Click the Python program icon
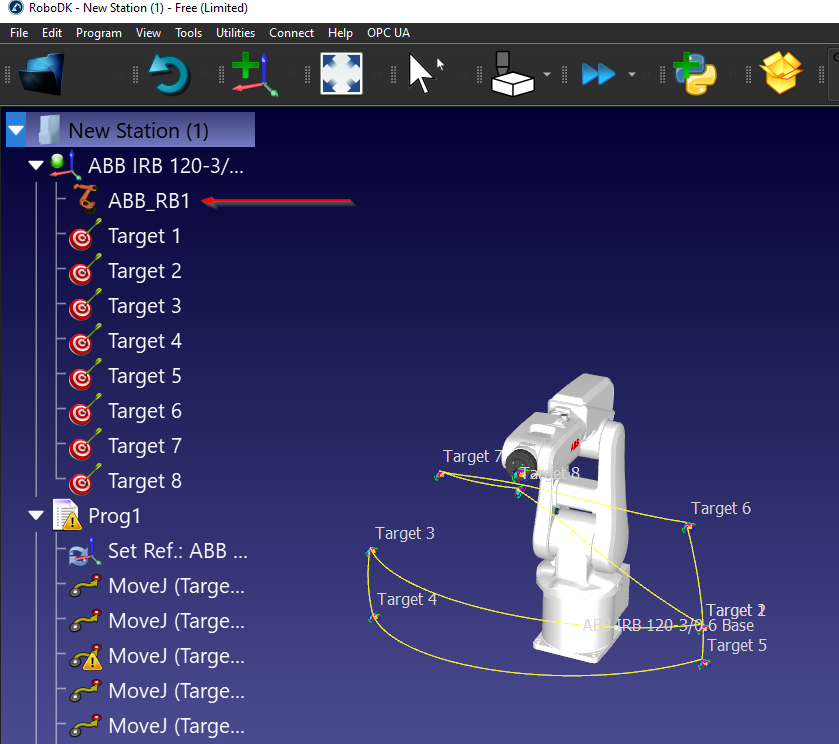This screenshot has height=744, width=839. coord(694,74)
